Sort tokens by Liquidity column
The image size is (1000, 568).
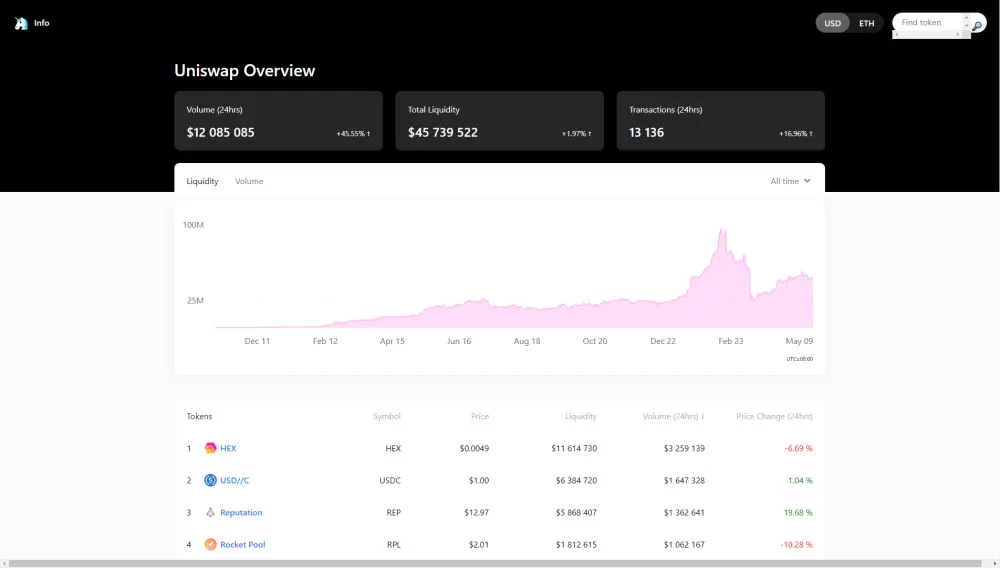point(580,416)
